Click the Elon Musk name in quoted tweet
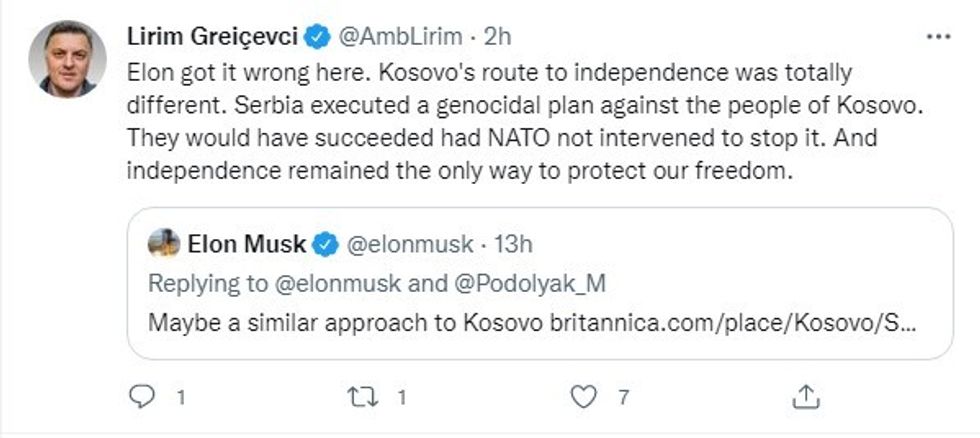The height and width of the screenshot is (438, 980). pos(246,243)
